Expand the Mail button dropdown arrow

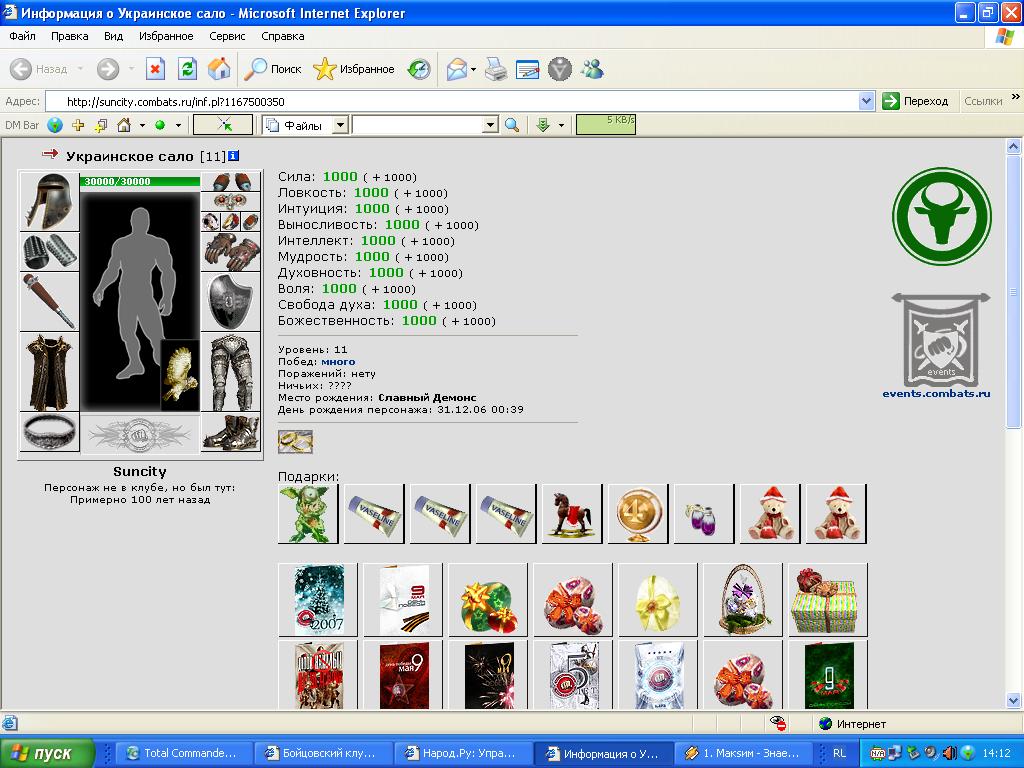[473, 69]
